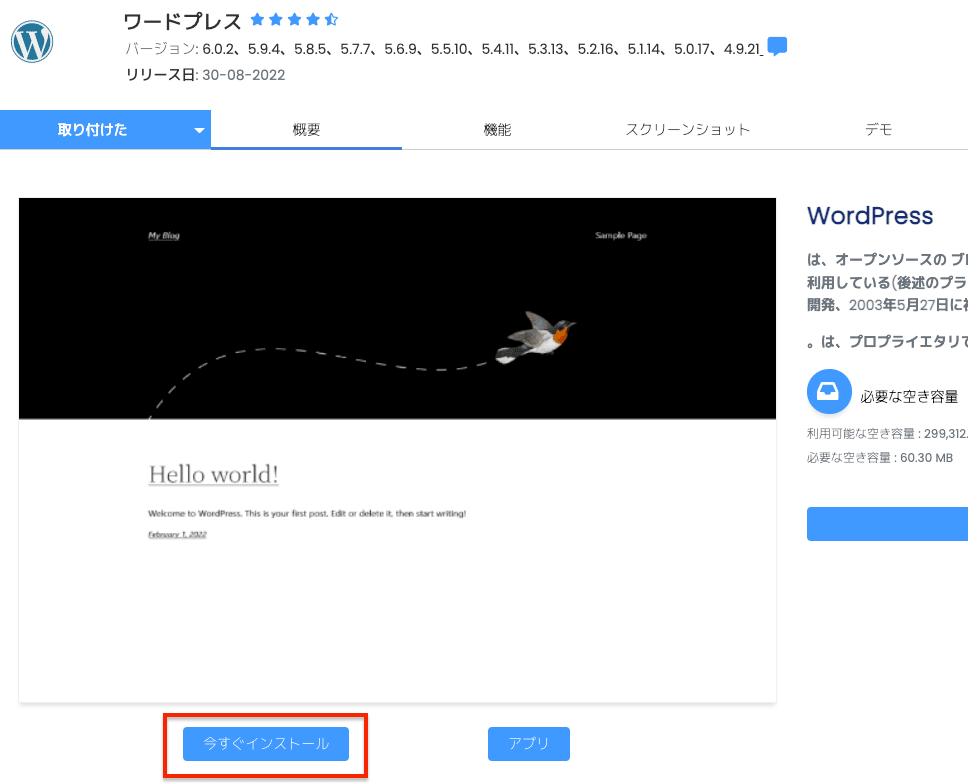Switch to the 概要 tab

coord(306,130)
